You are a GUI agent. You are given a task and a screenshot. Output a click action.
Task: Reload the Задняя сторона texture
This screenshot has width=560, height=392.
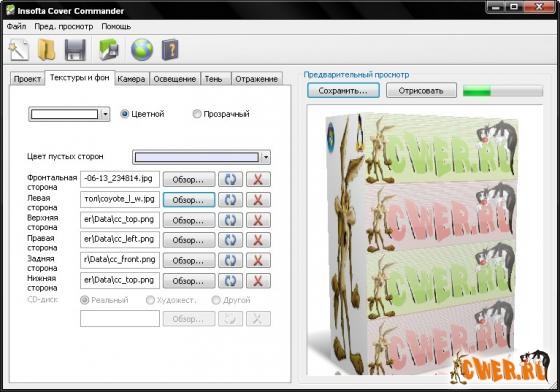point(230,261)
